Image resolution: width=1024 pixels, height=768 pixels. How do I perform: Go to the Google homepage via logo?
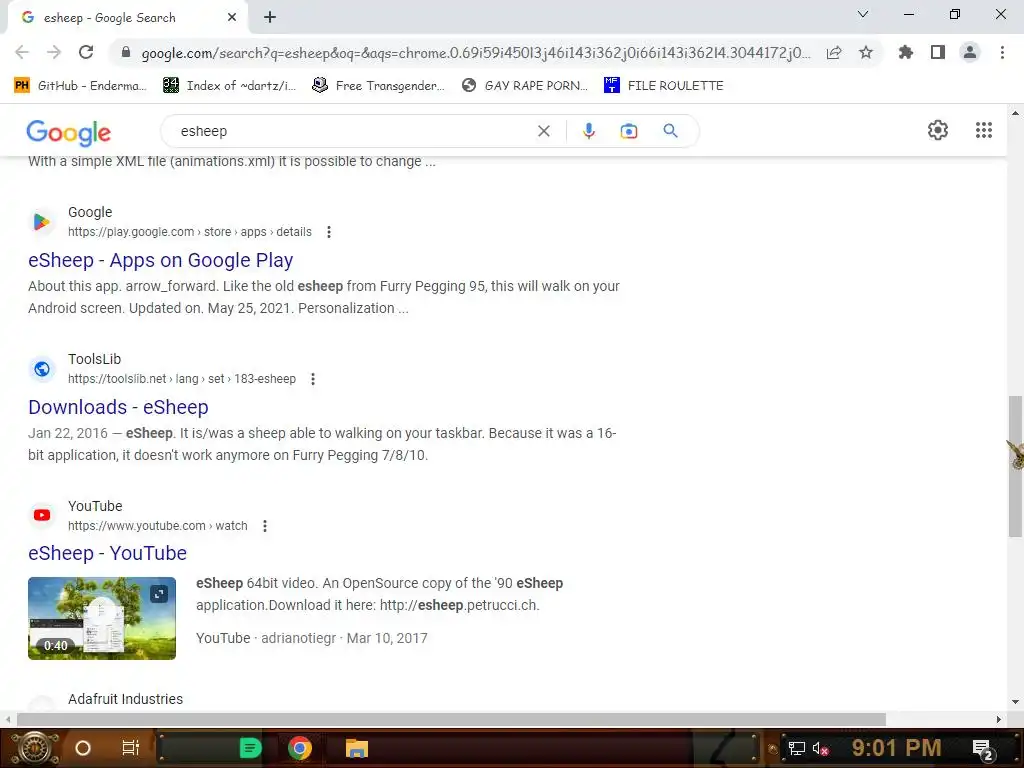point(69,133)
